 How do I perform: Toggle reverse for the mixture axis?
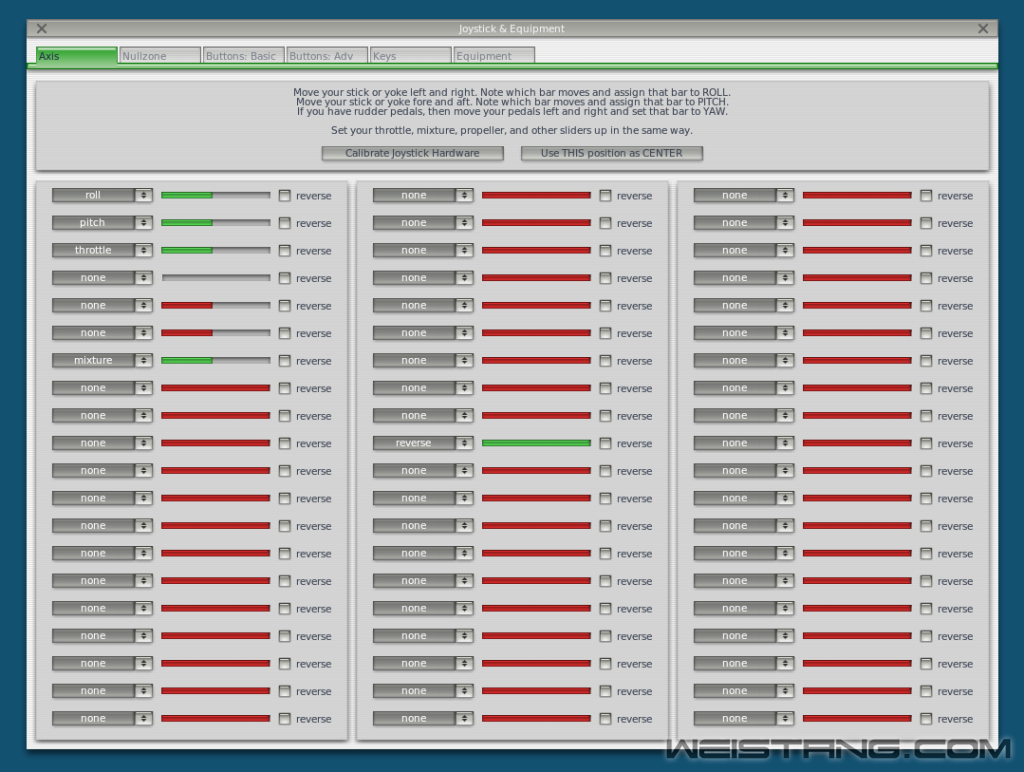tap(285, 361)
